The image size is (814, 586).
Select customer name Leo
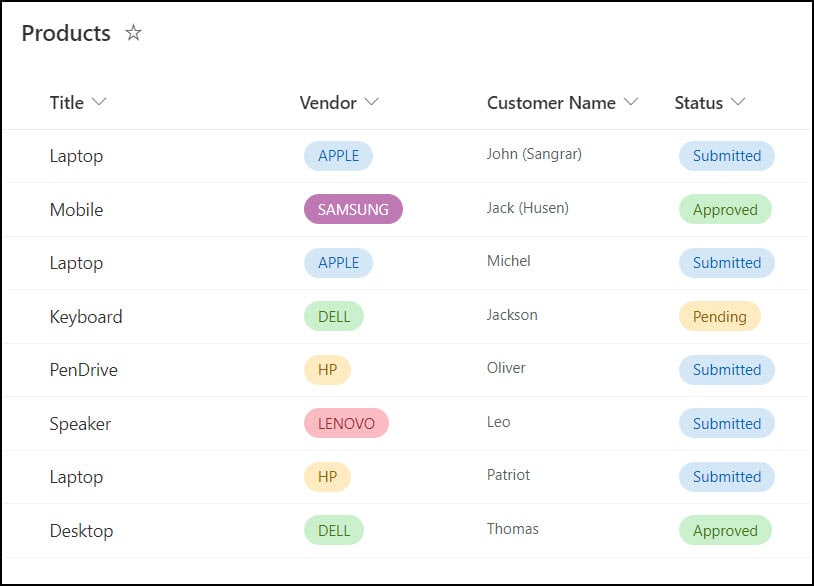point(498,421)
